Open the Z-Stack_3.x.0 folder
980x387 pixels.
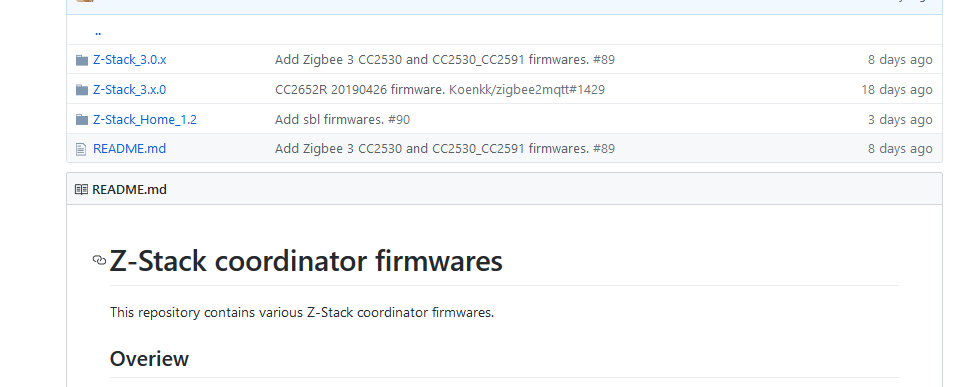coord(129,89)
